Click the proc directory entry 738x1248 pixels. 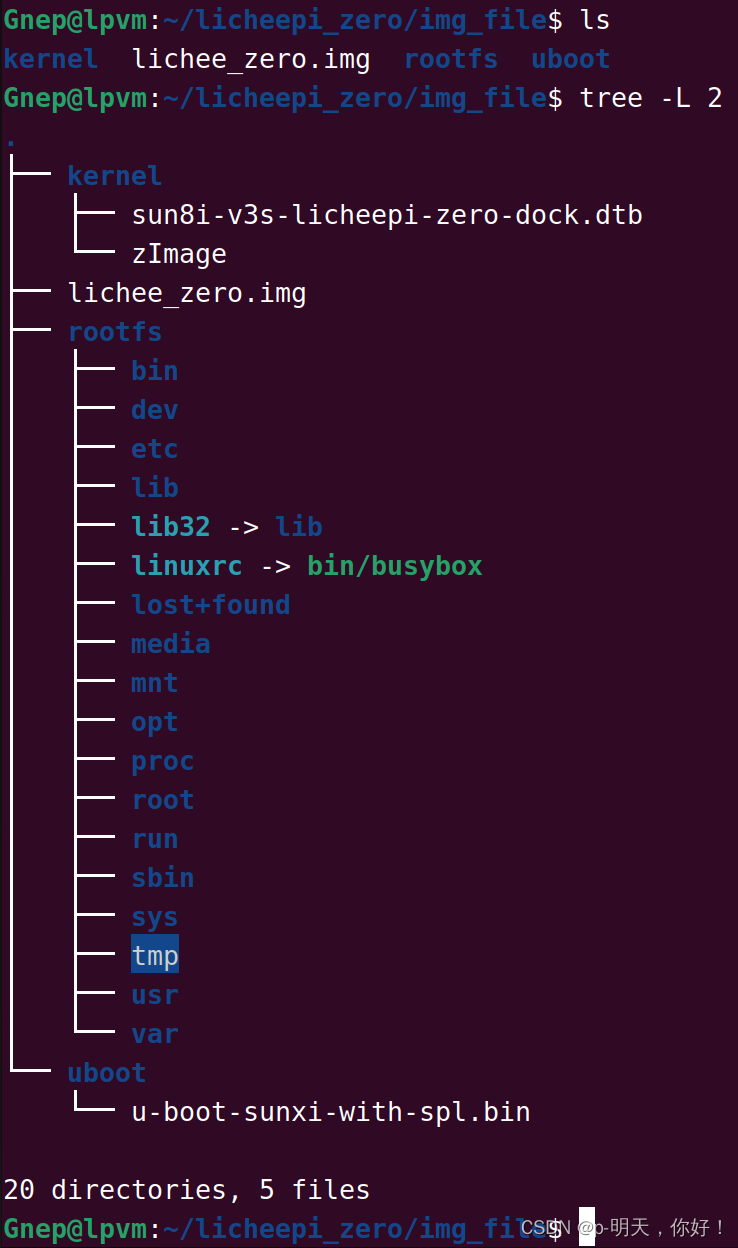pos(162,761)
